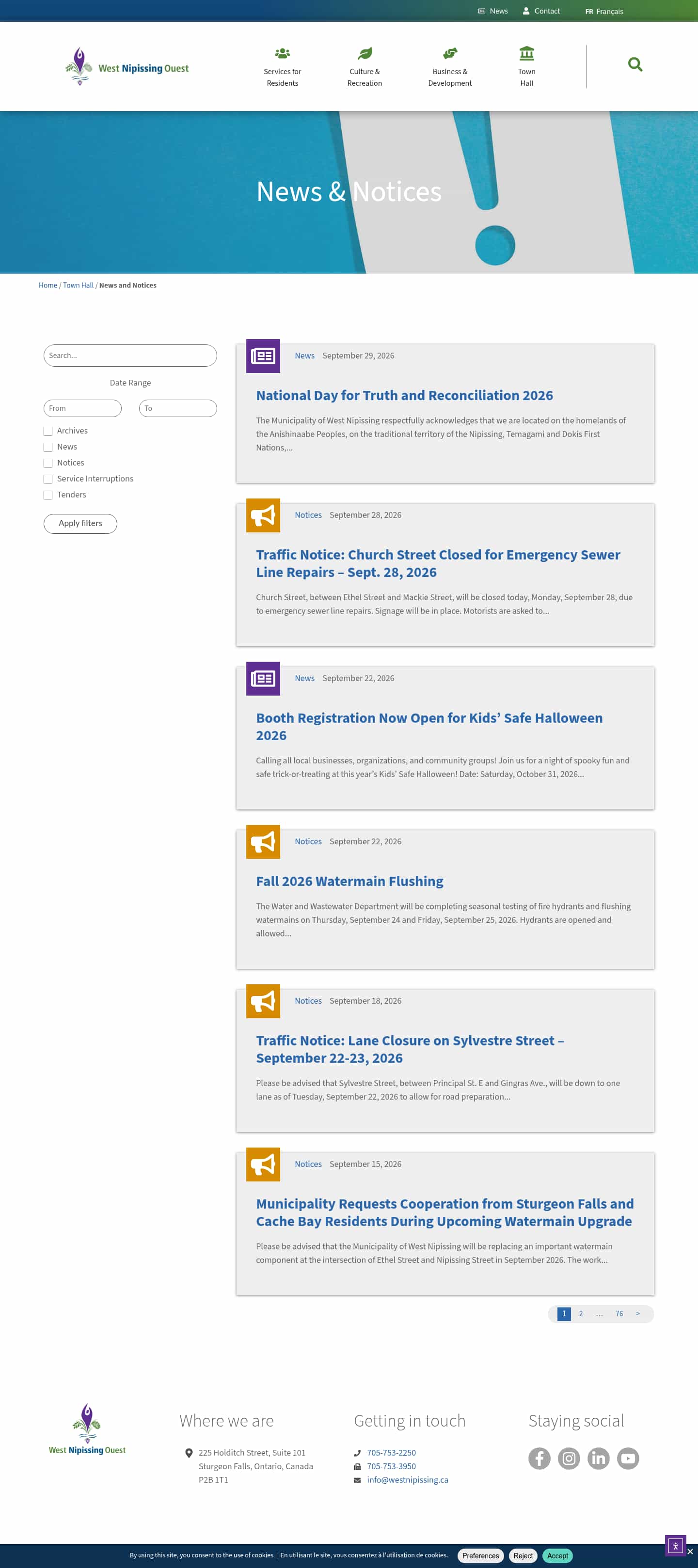Open the site search magnifier
The width and height of the screenshot is (698, 1568).
coord(635,64)
